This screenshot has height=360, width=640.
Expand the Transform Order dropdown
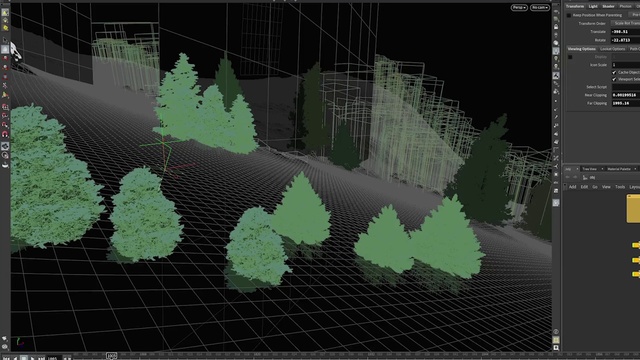[x=625, y=23]
